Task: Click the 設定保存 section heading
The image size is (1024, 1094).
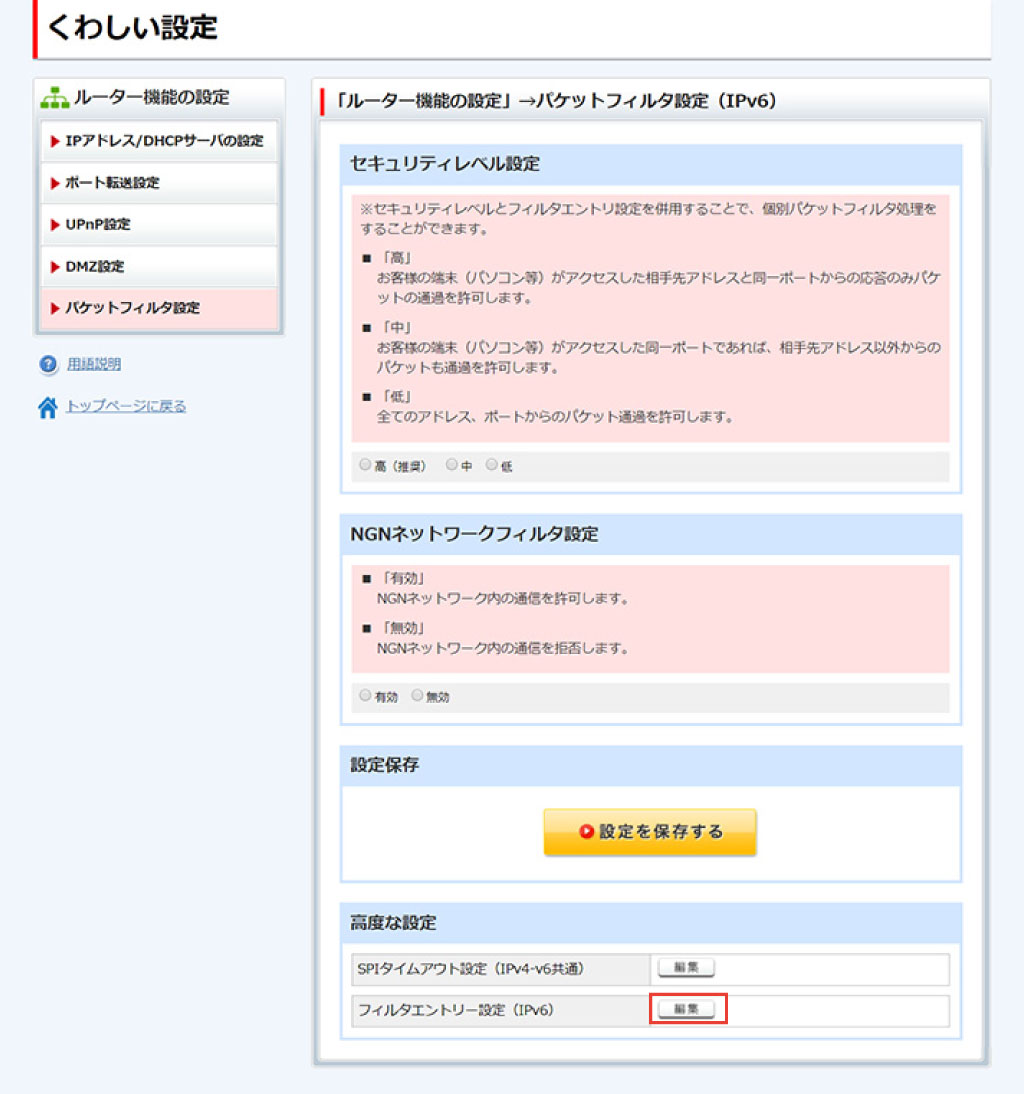Action: (x=384, y=765)
